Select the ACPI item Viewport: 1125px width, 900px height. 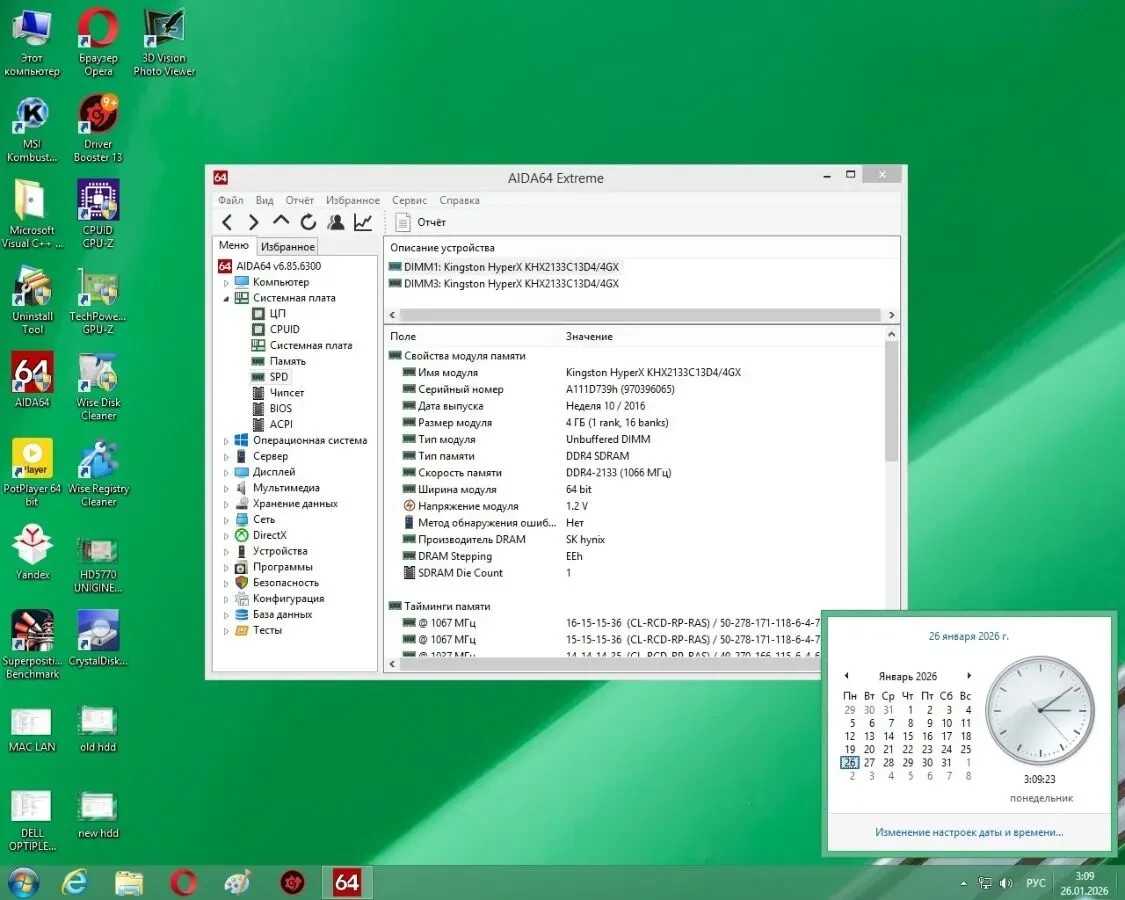click(279, 424)
